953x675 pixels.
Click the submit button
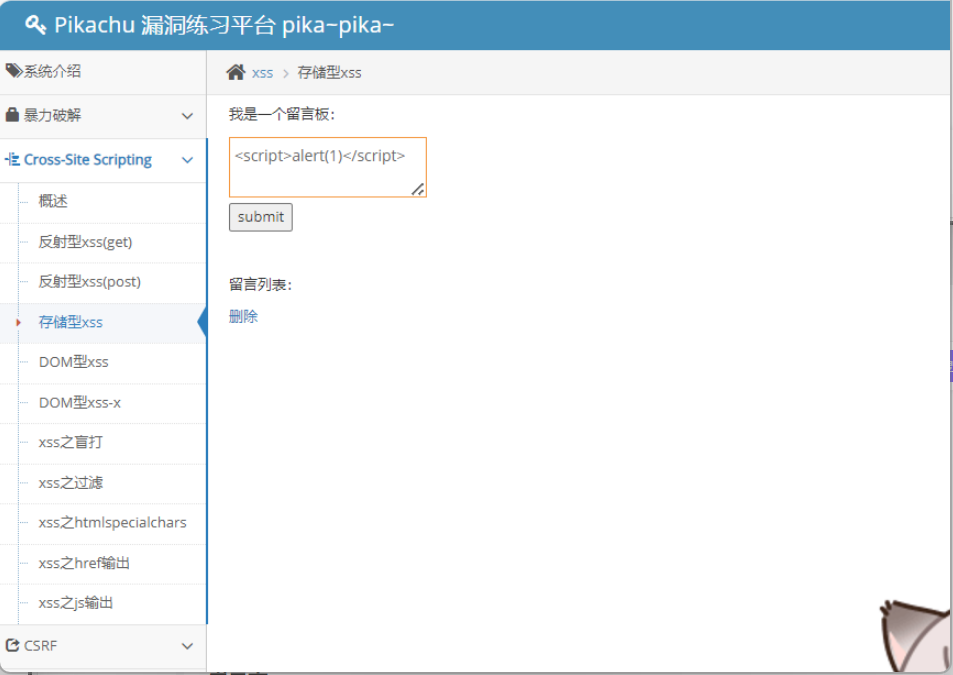[x=261, y=217]
